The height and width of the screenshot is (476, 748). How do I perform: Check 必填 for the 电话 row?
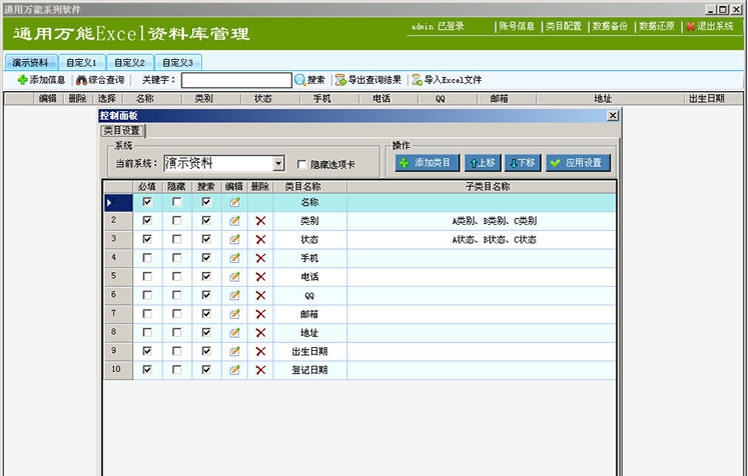click(147, 276)
